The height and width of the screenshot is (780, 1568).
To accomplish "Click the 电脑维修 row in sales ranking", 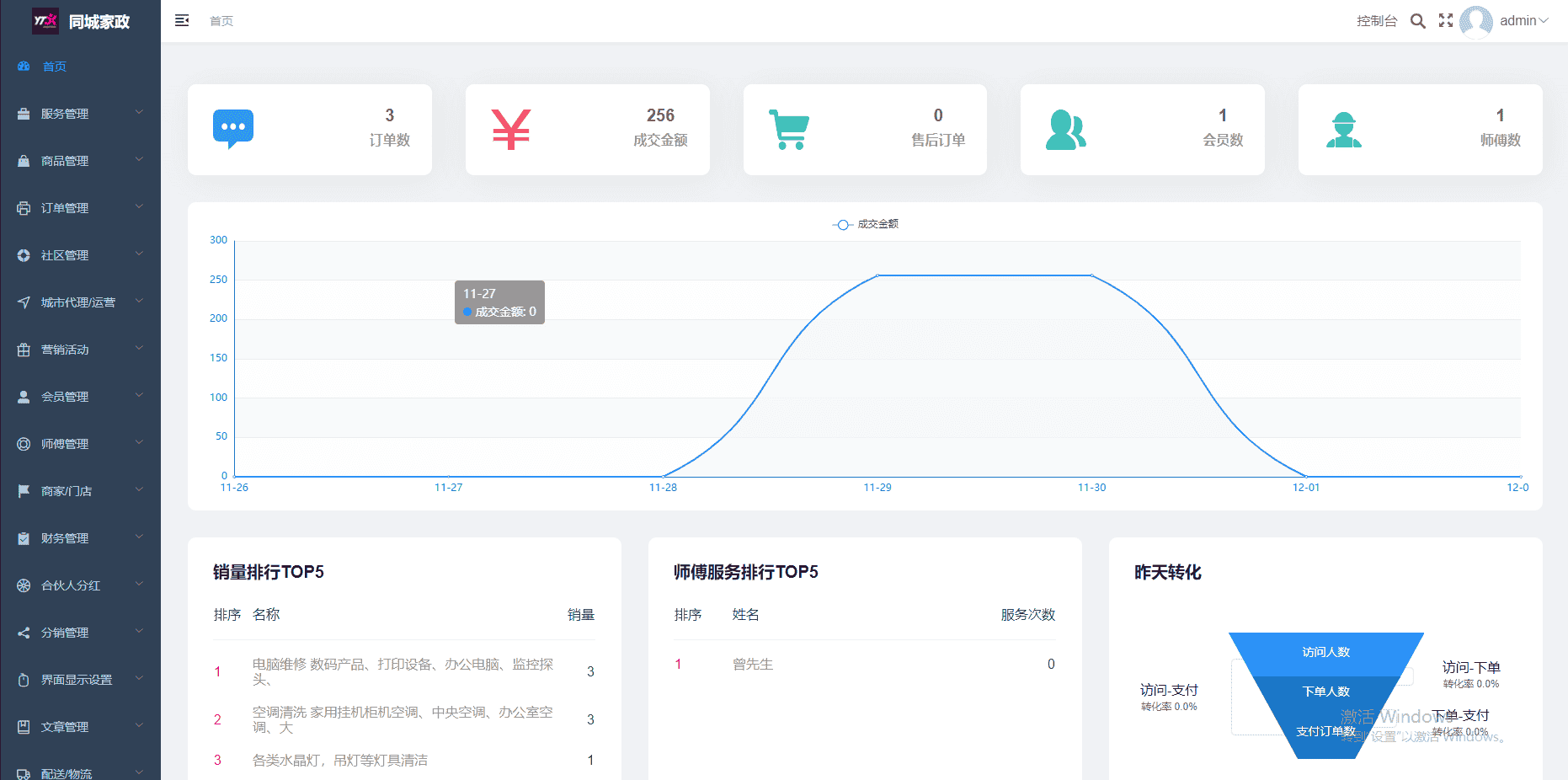I will [404, 671].
